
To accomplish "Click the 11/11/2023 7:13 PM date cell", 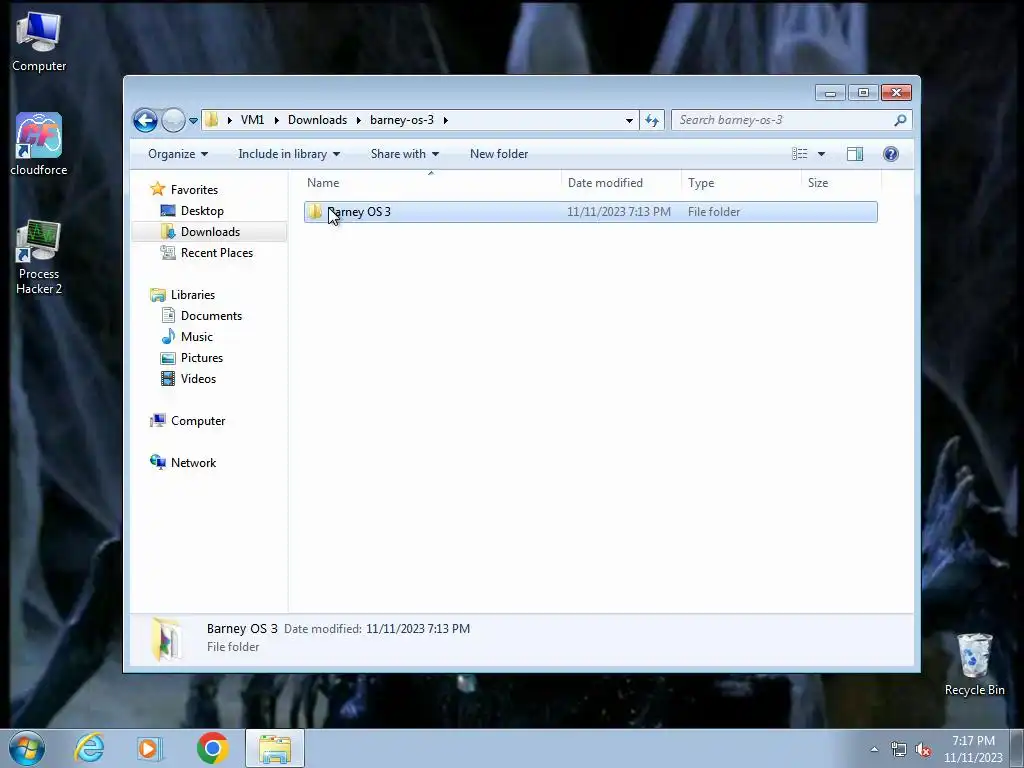I will [x=618, y=212].
